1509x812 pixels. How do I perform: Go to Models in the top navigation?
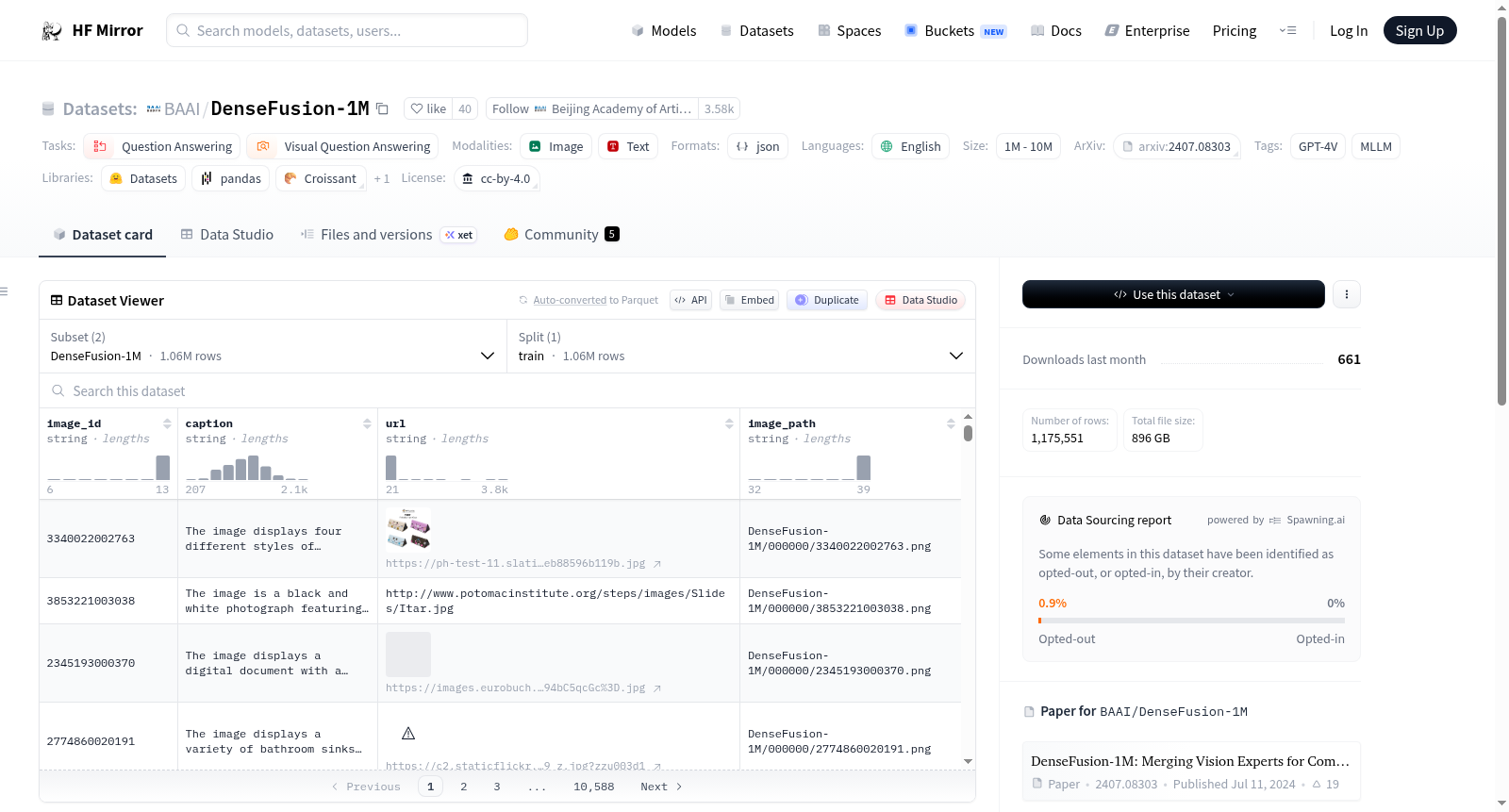[664, 31]
